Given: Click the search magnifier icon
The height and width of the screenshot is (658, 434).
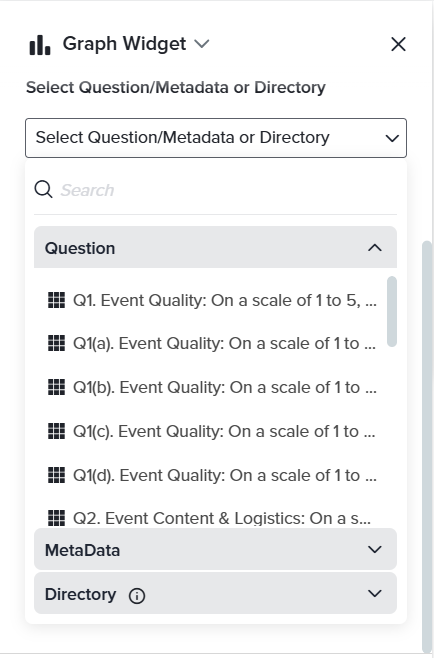Looking at the screenshot, I should (43, 190).
